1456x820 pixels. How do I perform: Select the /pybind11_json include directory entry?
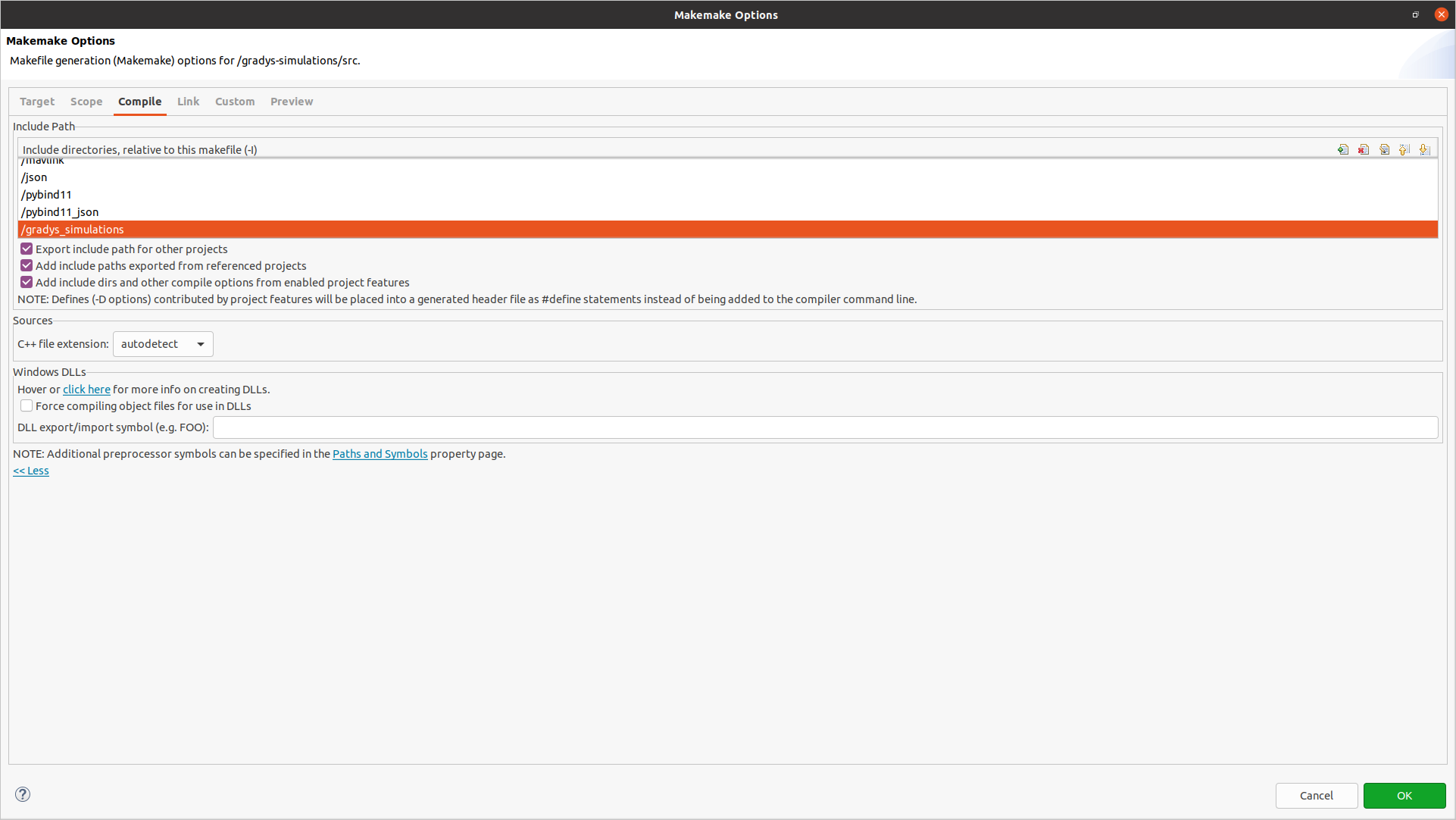[x=61, y=212]
